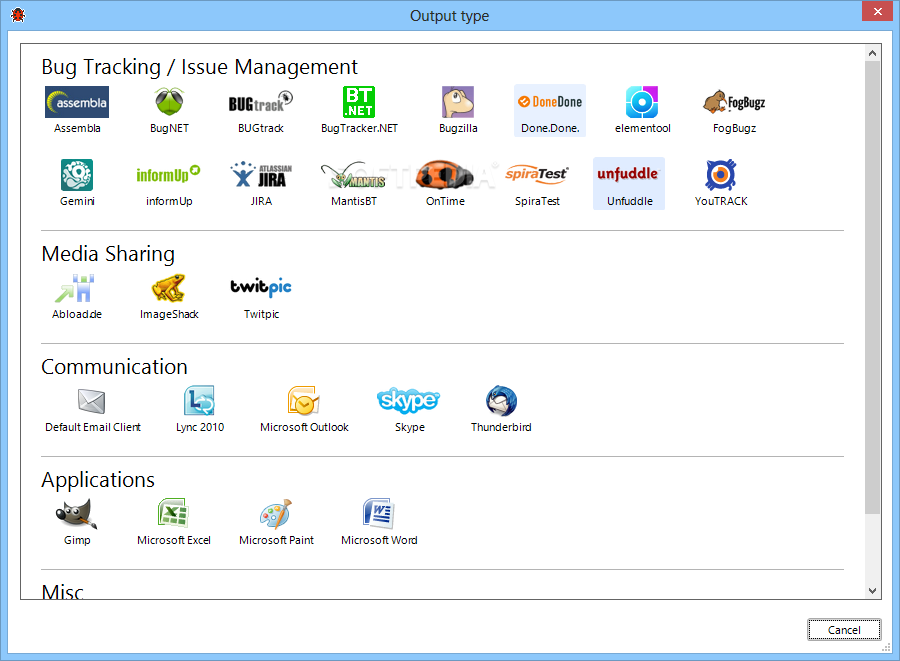This screenshot has height=661, width=900.
Task: Select the YouTRACK icon
Action: [x=721, y=175]
